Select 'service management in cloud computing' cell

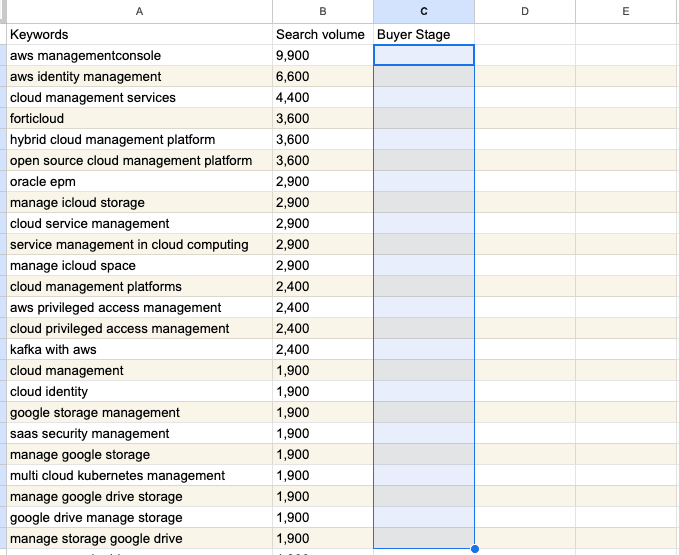click(x=139, y=245)
